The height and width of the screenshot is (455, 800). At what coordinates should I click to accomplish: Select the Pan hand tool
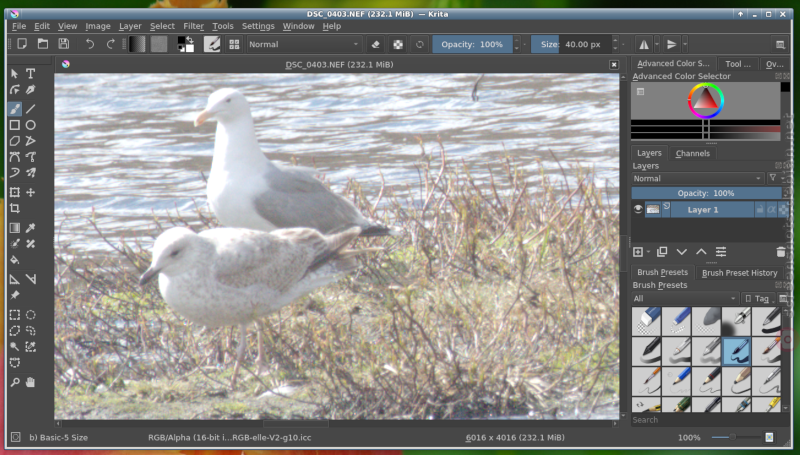pos(31,382)
